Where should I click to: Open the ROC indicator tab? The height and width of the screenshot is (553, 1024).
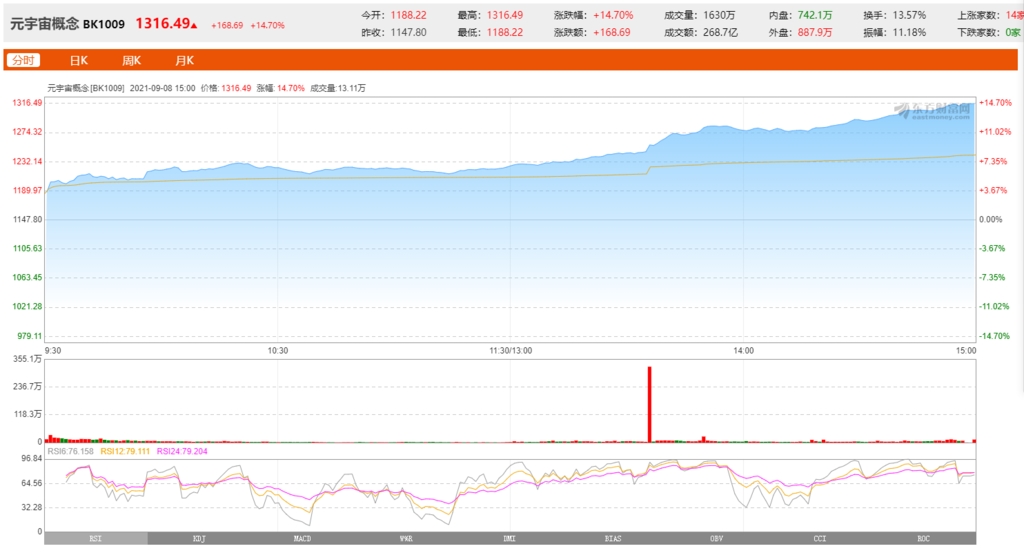coord(923,539)
